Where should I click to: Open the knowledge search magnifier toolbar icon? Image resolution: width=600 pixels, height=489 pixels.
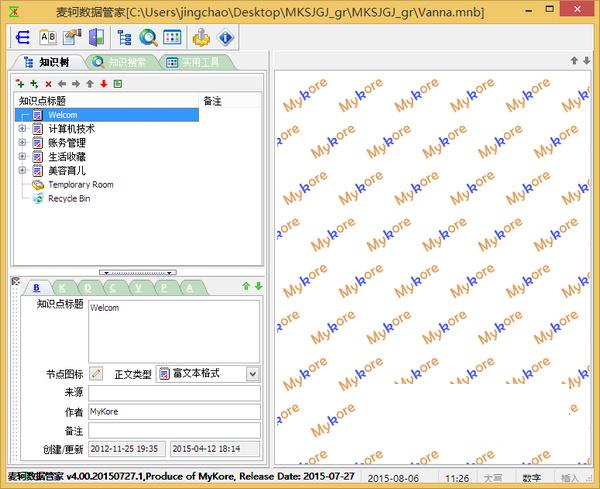coord(148,38)
